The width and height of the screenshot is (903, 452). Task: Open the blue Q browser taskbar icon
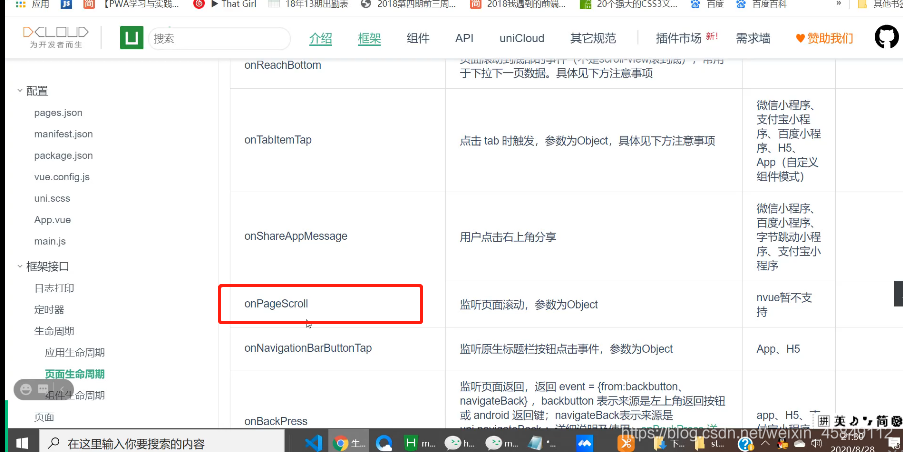384,443
